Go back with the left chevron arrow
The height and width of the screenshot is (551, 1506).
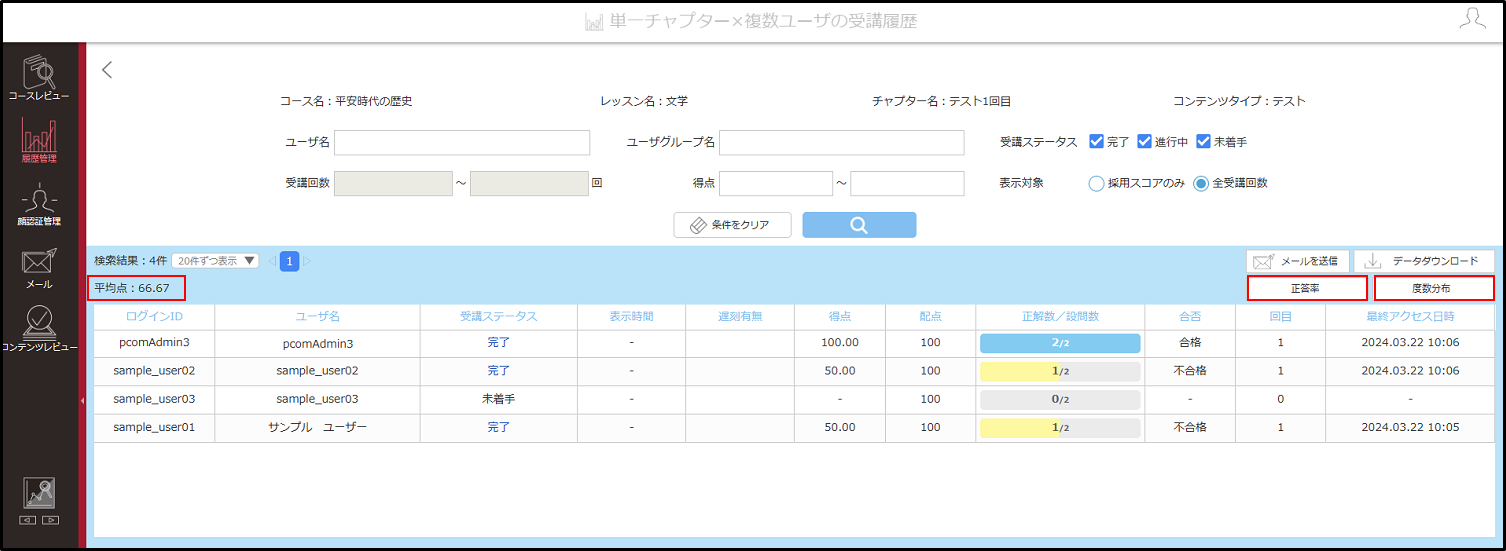108,70
